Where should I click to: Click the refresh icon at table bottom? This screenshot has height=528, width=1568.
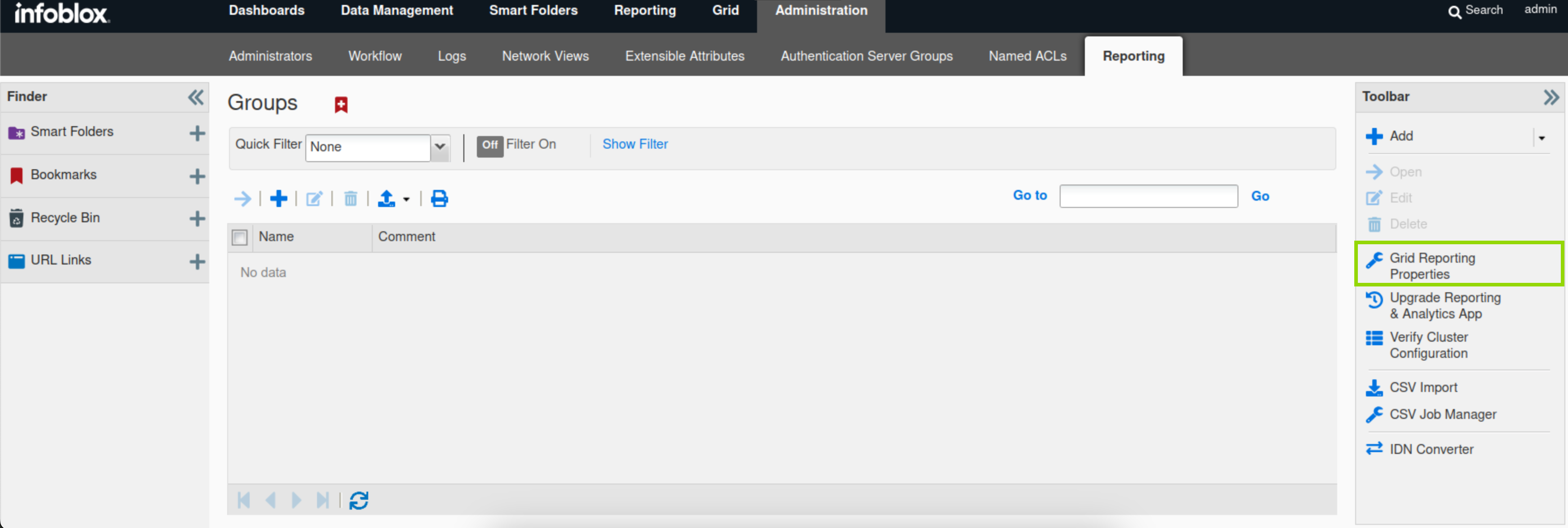pos(358,500)
